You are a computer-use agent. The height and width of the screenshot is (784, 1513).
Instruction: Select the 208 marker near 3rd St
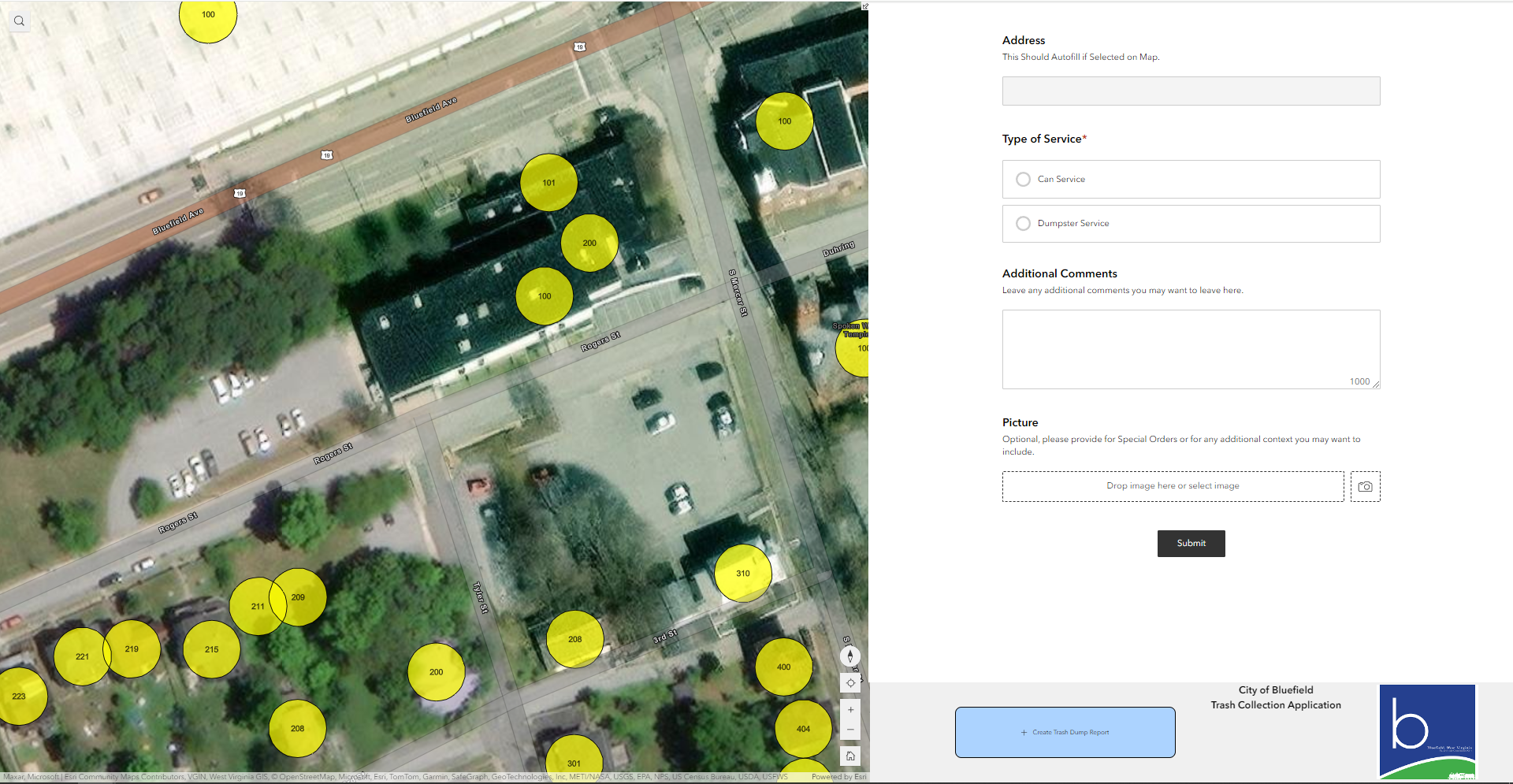click(574, 639)
